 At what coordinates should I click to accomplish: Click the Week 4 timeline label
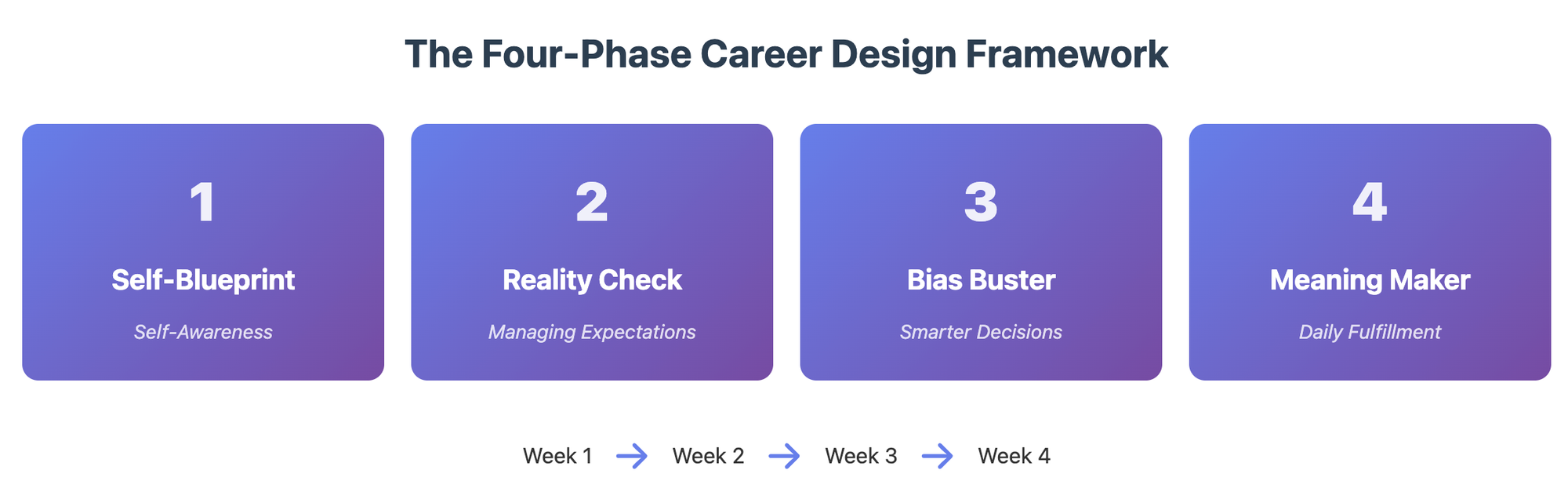point(1014,456)
